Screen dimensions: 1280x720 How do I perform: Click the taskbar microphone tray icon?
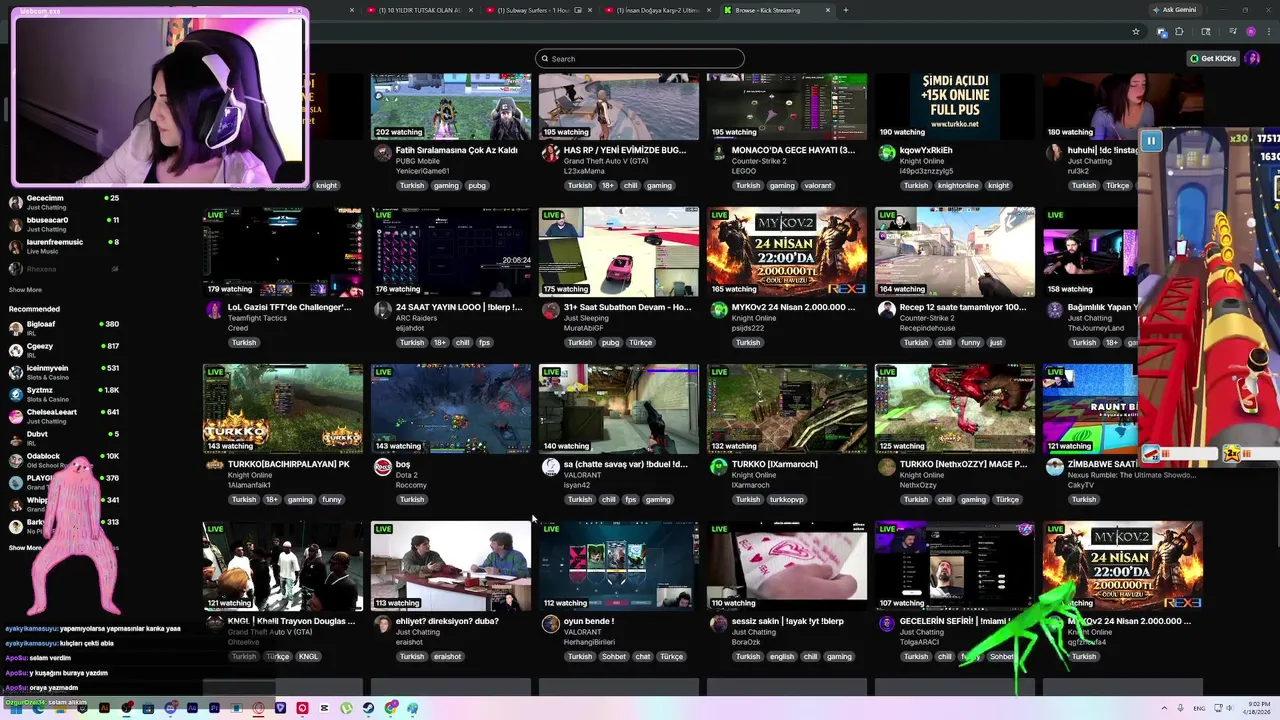coord(1180,708)
